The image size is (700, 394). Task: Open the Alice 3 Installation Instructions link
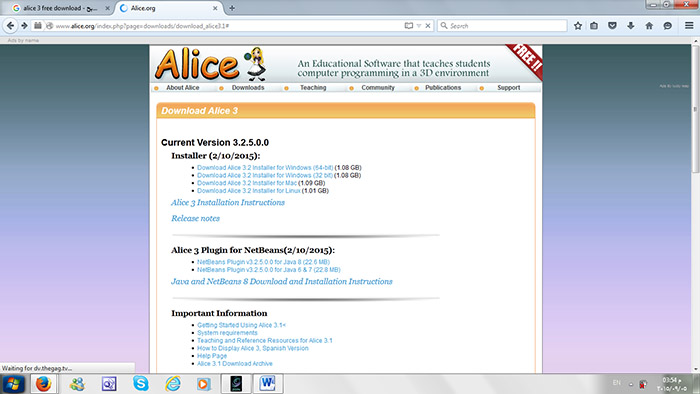pyautogui.click(x=228, y=203)
